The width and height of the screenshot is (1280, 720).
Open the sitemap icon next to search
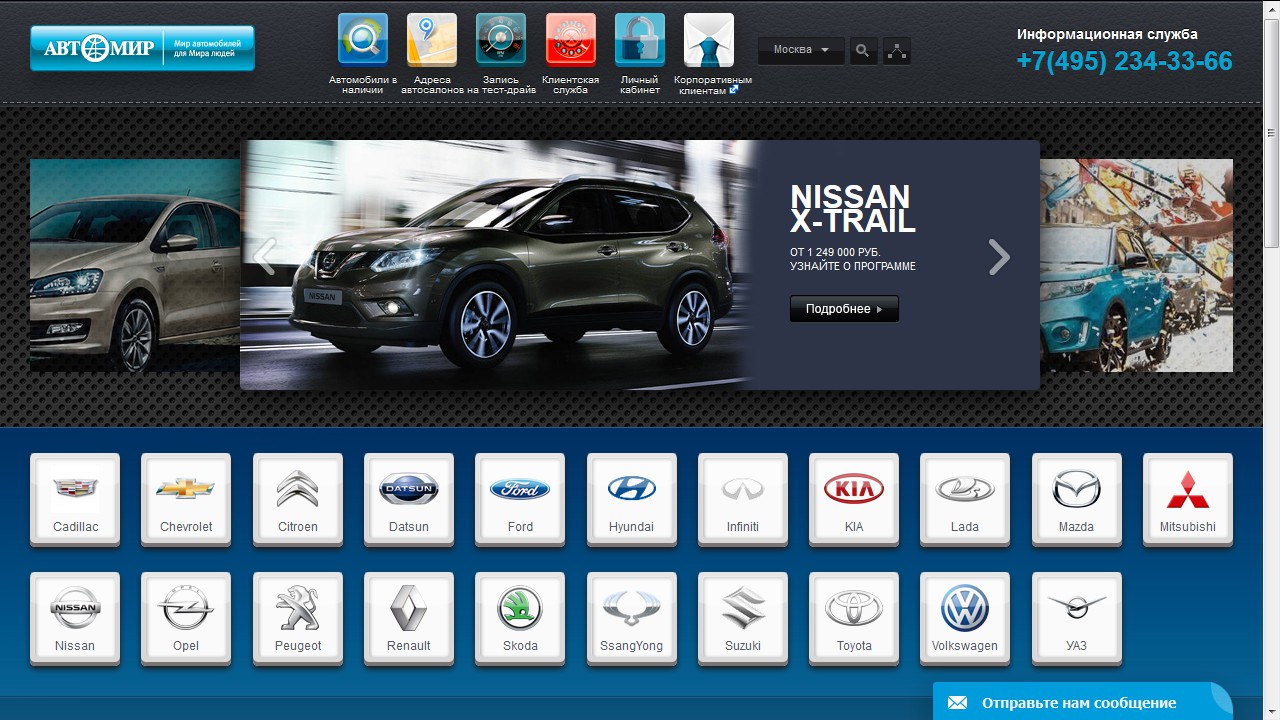click(x=897, y=51)
